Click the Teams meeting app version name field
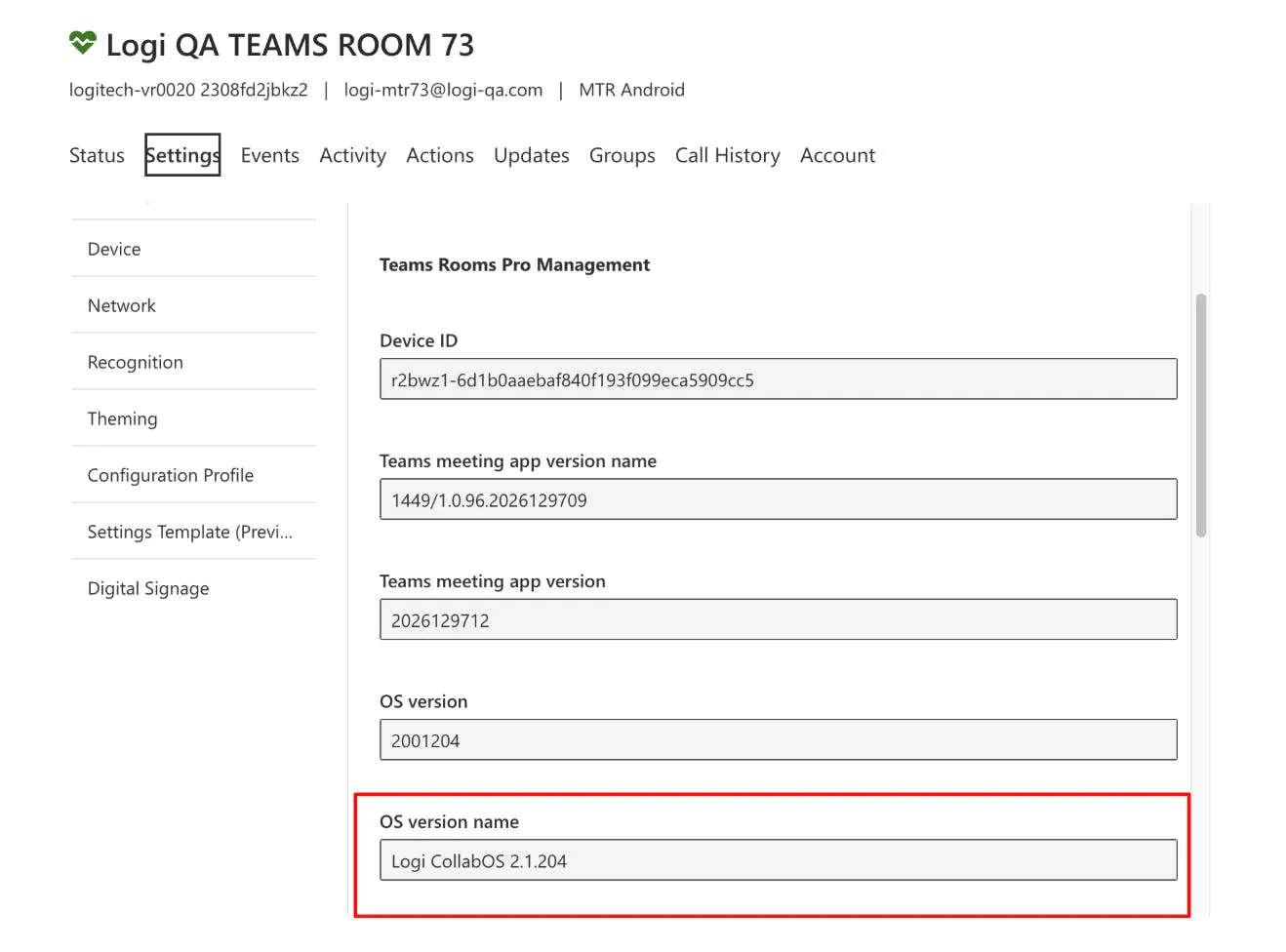 click(778, 499)
